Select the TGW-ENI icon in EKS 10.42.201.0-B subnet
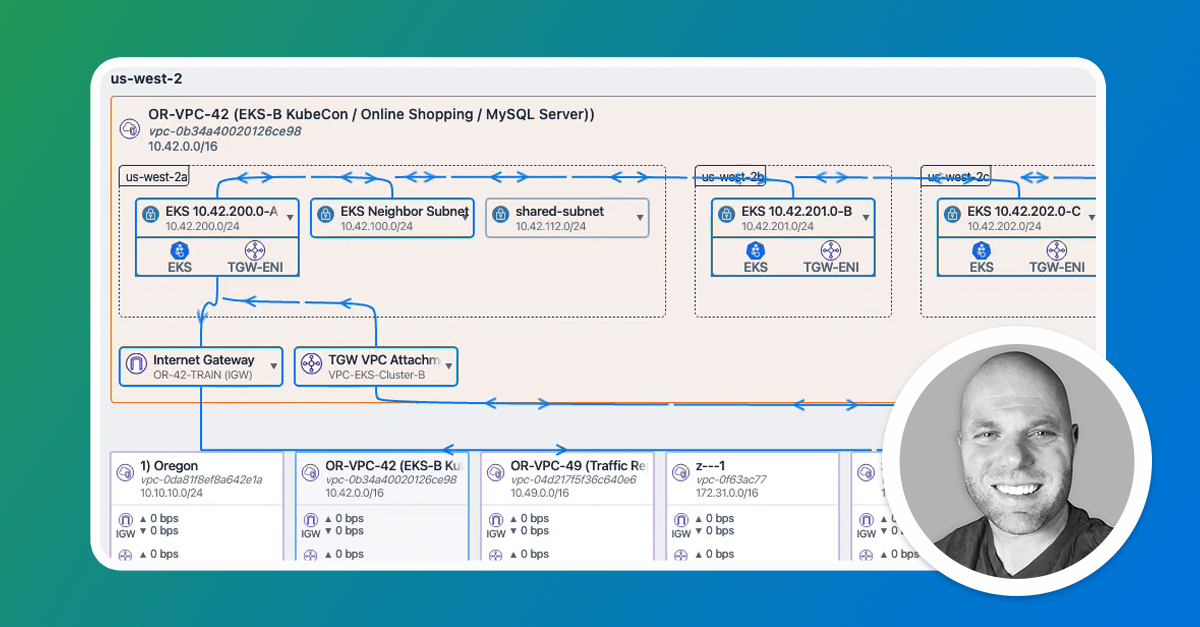 (x=830, y=249)
